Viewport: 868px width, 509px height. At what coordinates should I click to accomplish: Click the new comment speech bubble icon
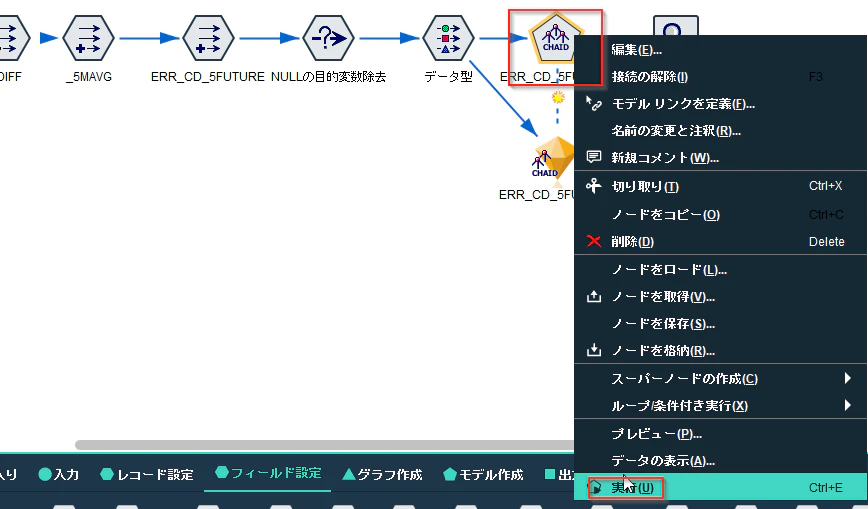[593, 157]
